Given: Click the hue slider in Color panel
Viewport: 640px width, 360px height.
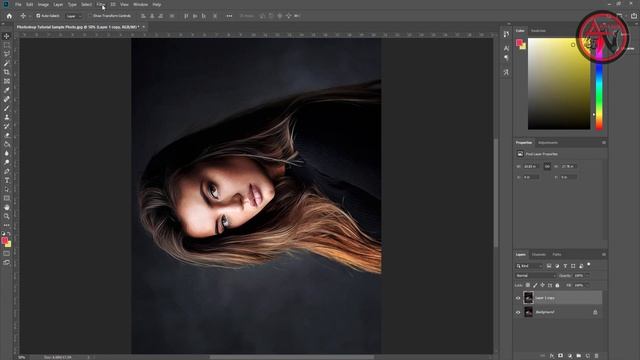Looking at the screenshot, I should (599, 84).
